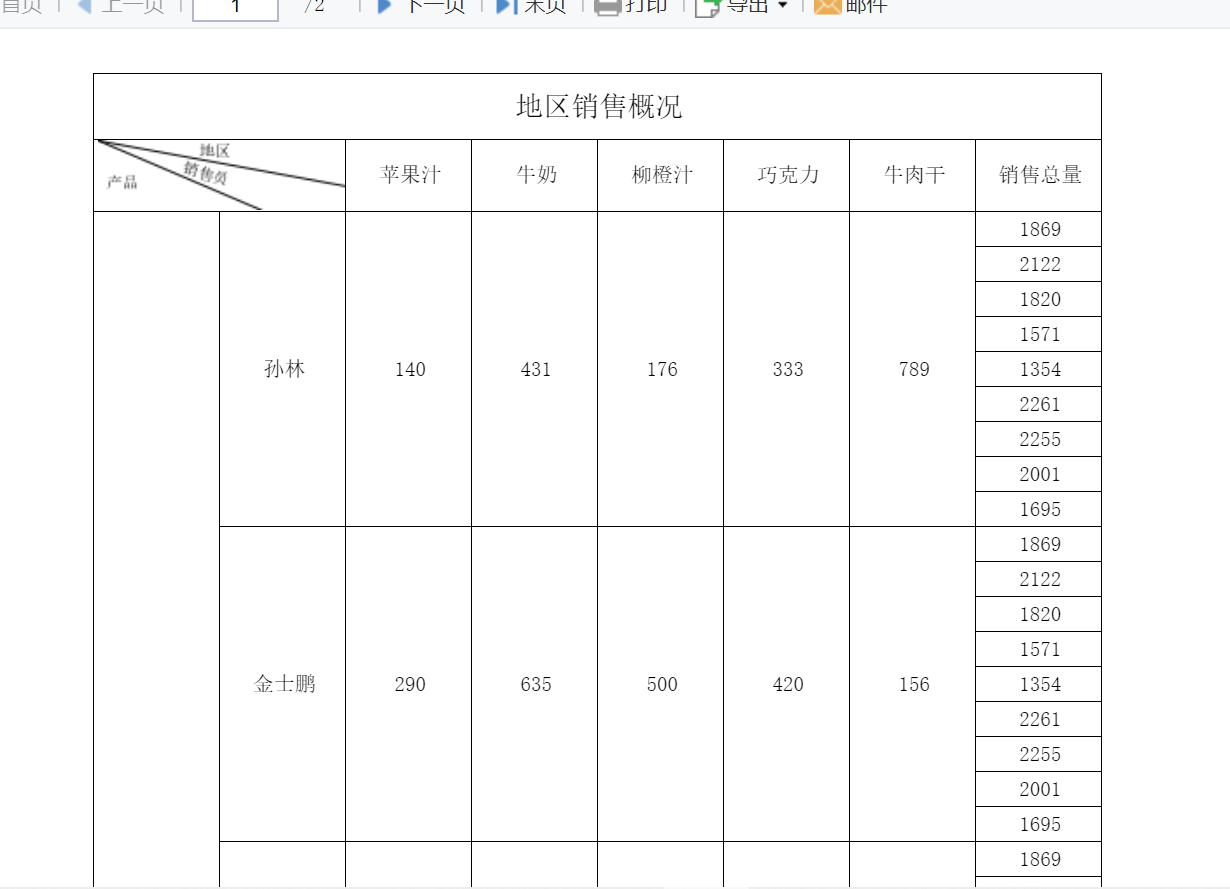The width and height of the screenshot is (1230, 889).
Task: Click the printer icon
Action: click(607, 6)
